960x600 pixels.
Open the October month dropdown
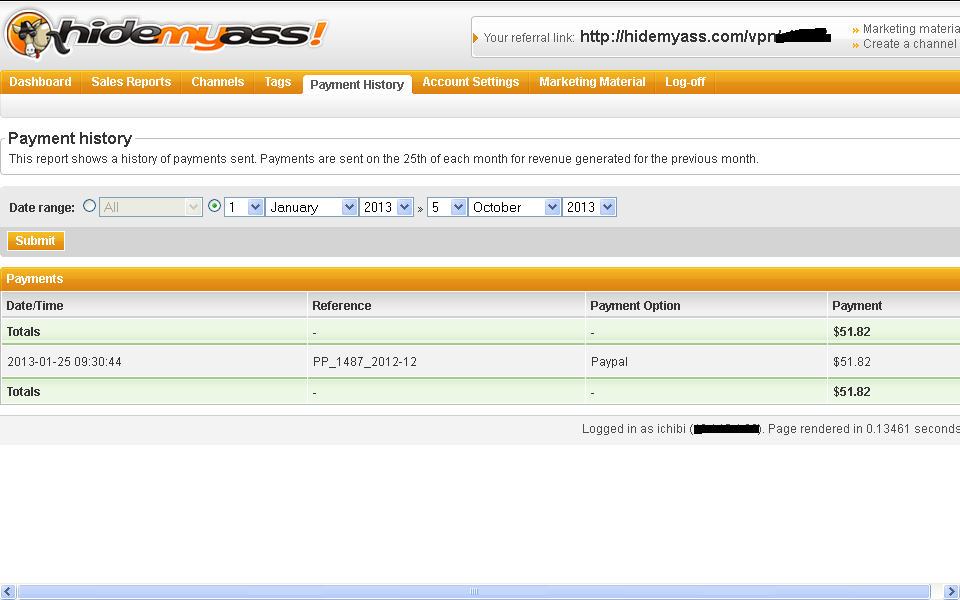[515, 207]
